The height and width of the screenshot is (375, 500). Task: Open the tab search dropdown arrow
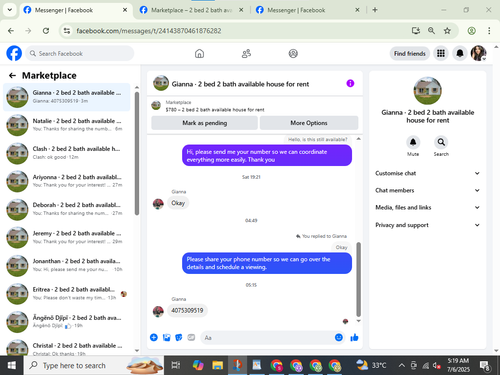click(x=10, y=10)
